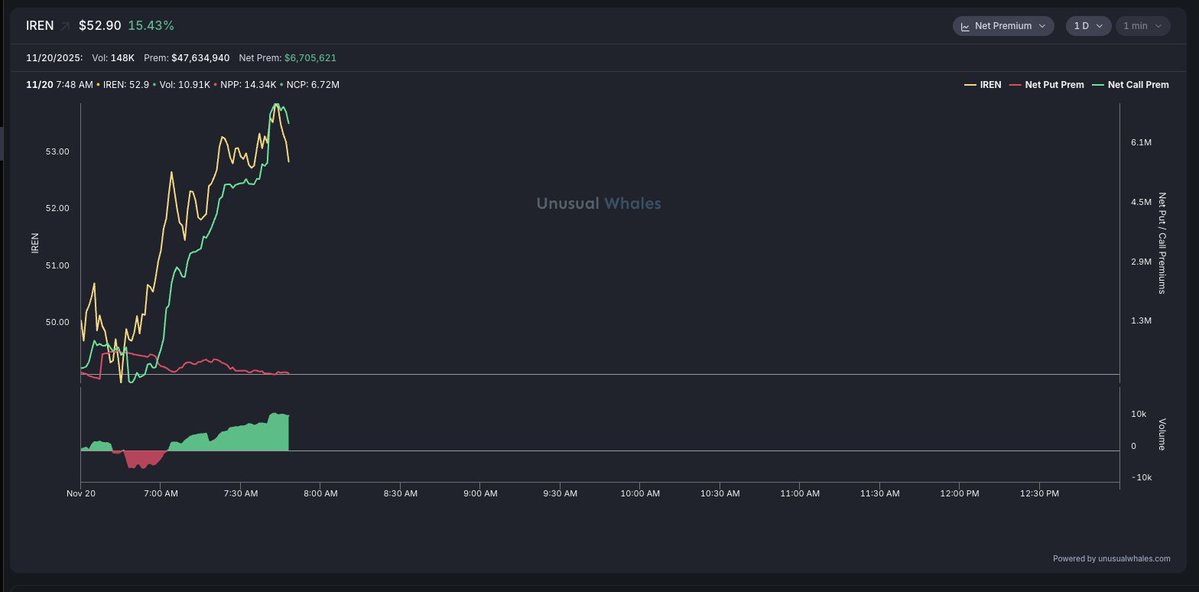Click the yellow IREN legend line marker
Viewport: 1199px width, 592px height.
click(970, 85)
